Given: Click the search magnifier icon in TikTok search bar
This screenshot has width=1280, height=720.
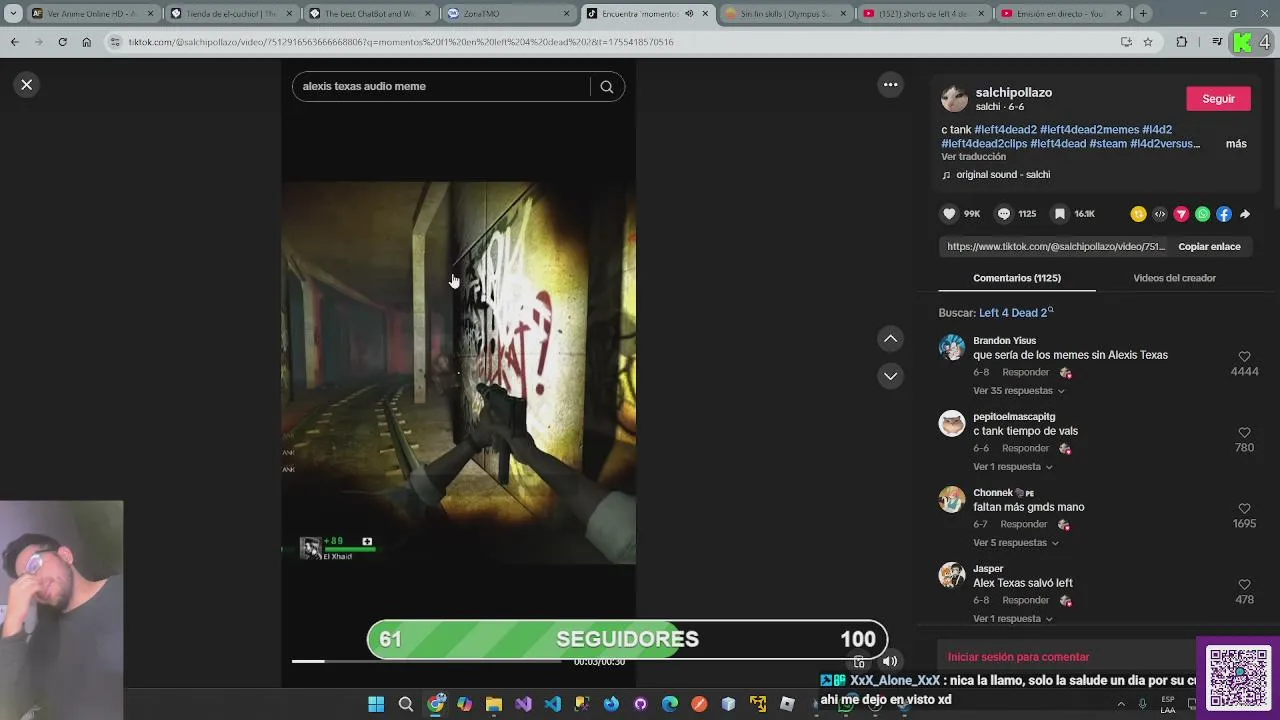Looking at the screenshot, I should click(x=606, y=87).
